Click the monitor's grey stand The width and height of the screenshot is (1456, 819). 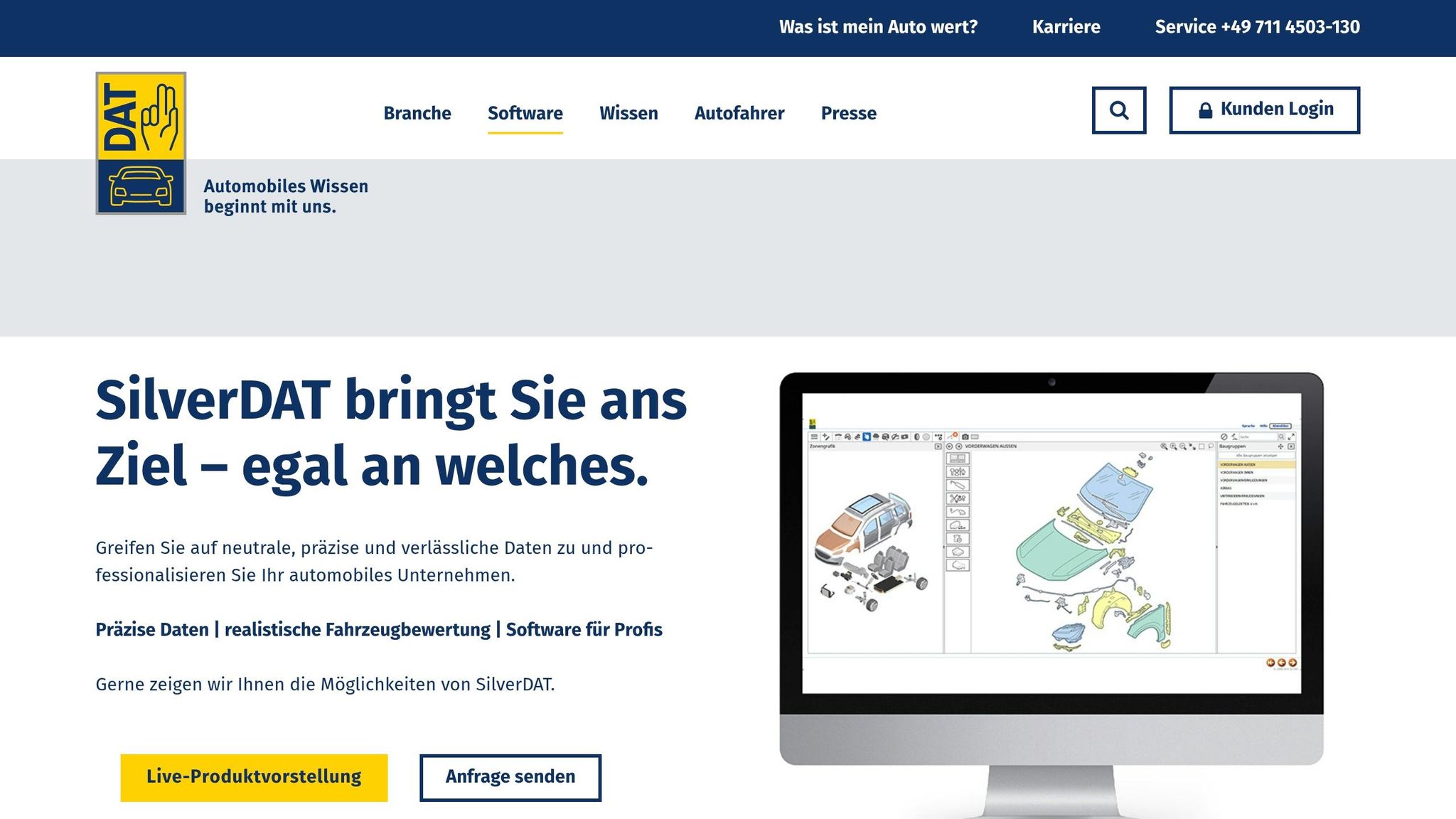[x=1051, y=791]
